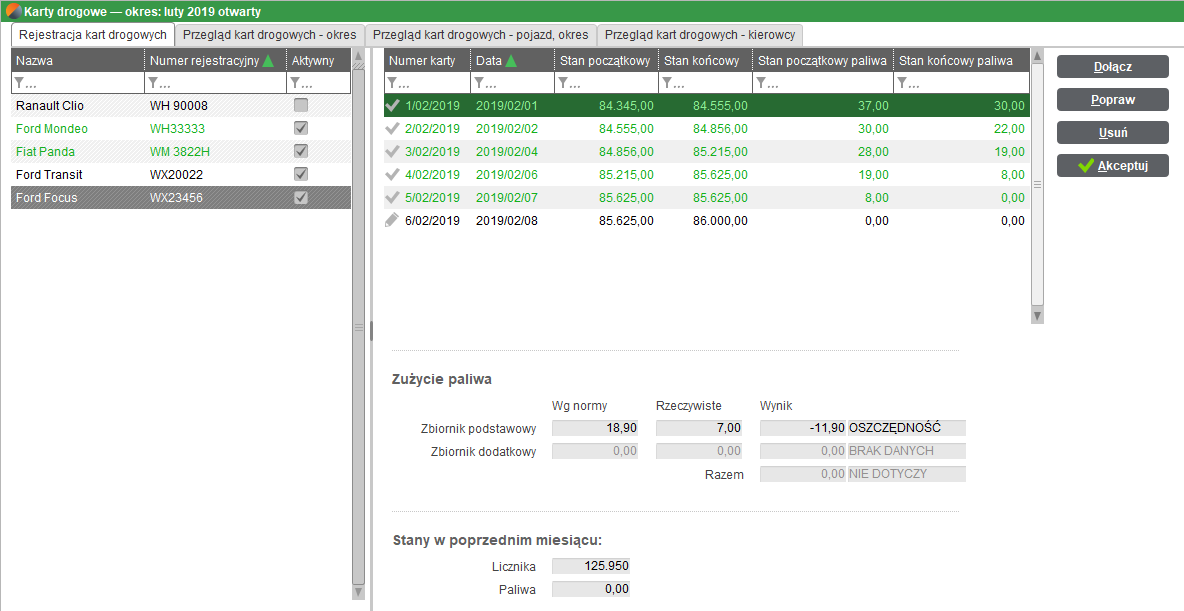This screenshot has width=1184, height=611.
Task: Open the filter under Stan początkowy paliwa
Action: (764, 83)
